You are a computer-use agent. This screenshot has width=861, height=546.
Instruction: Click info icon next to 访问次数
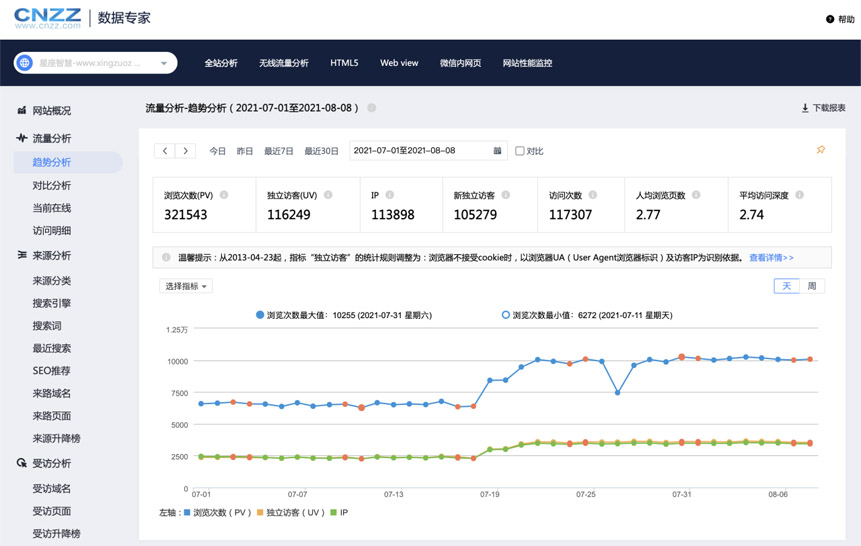click(x=593, y=194)
